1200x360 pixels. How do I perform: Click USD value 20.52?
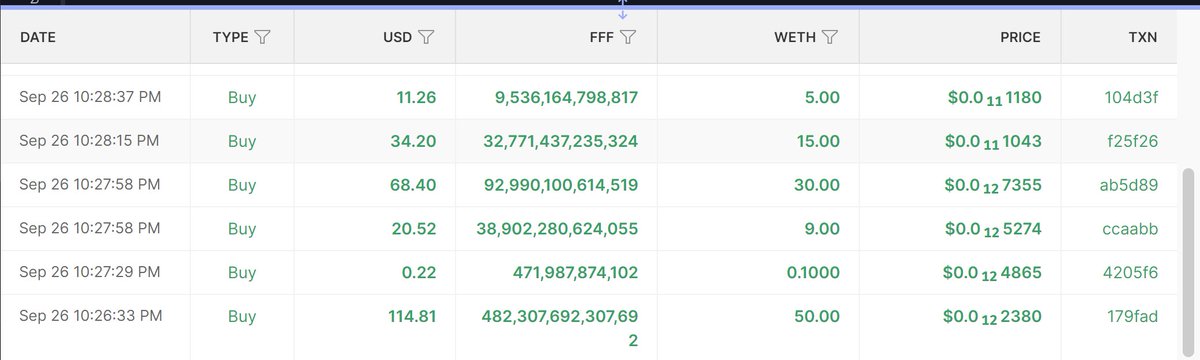tap(413, 229)
